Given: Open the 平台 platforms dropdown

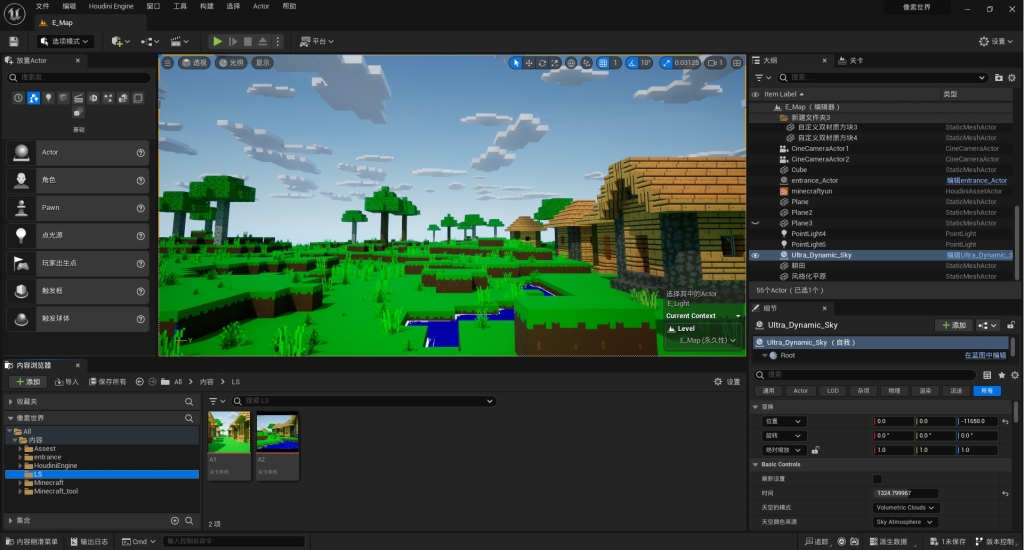Looking at the screenshot, I should [317, 41].
